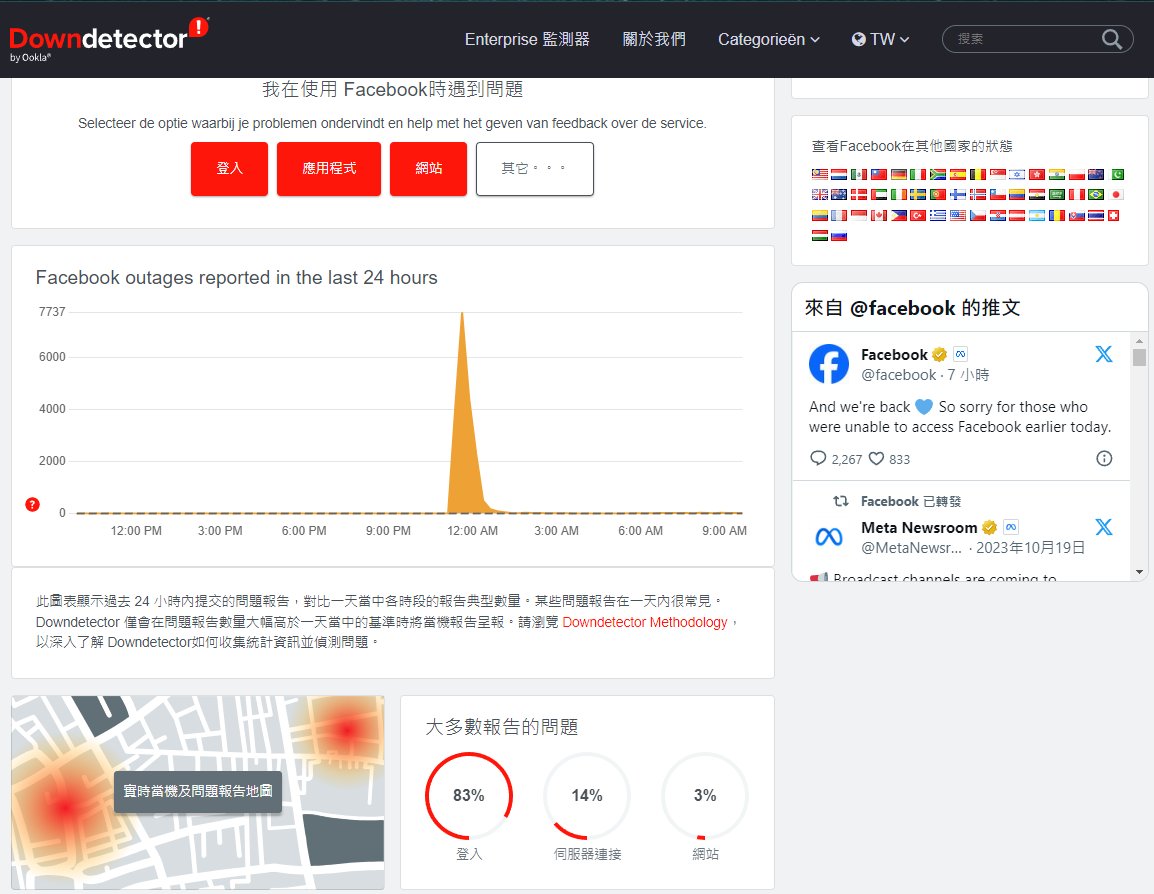Screen dimensions: 1154x894
Task: Click the gold verified badge beside Meta Newsroom
Action: point(989,528)
